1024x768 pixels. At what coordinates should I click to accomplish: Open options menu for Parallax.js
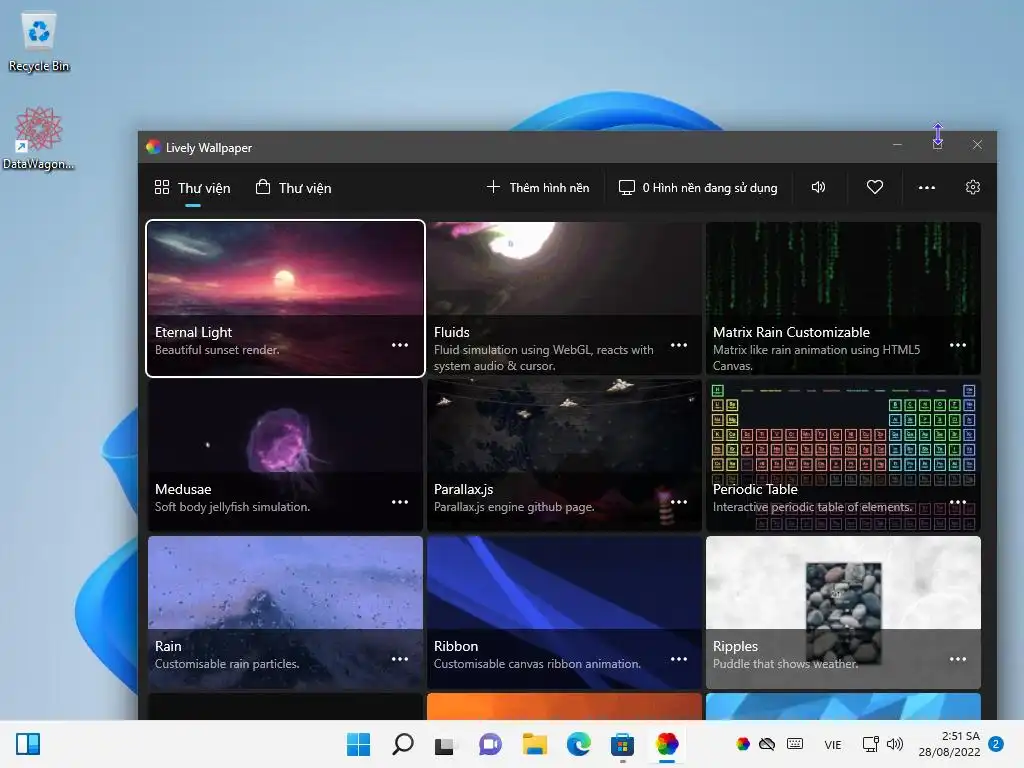tap(679, 502)
